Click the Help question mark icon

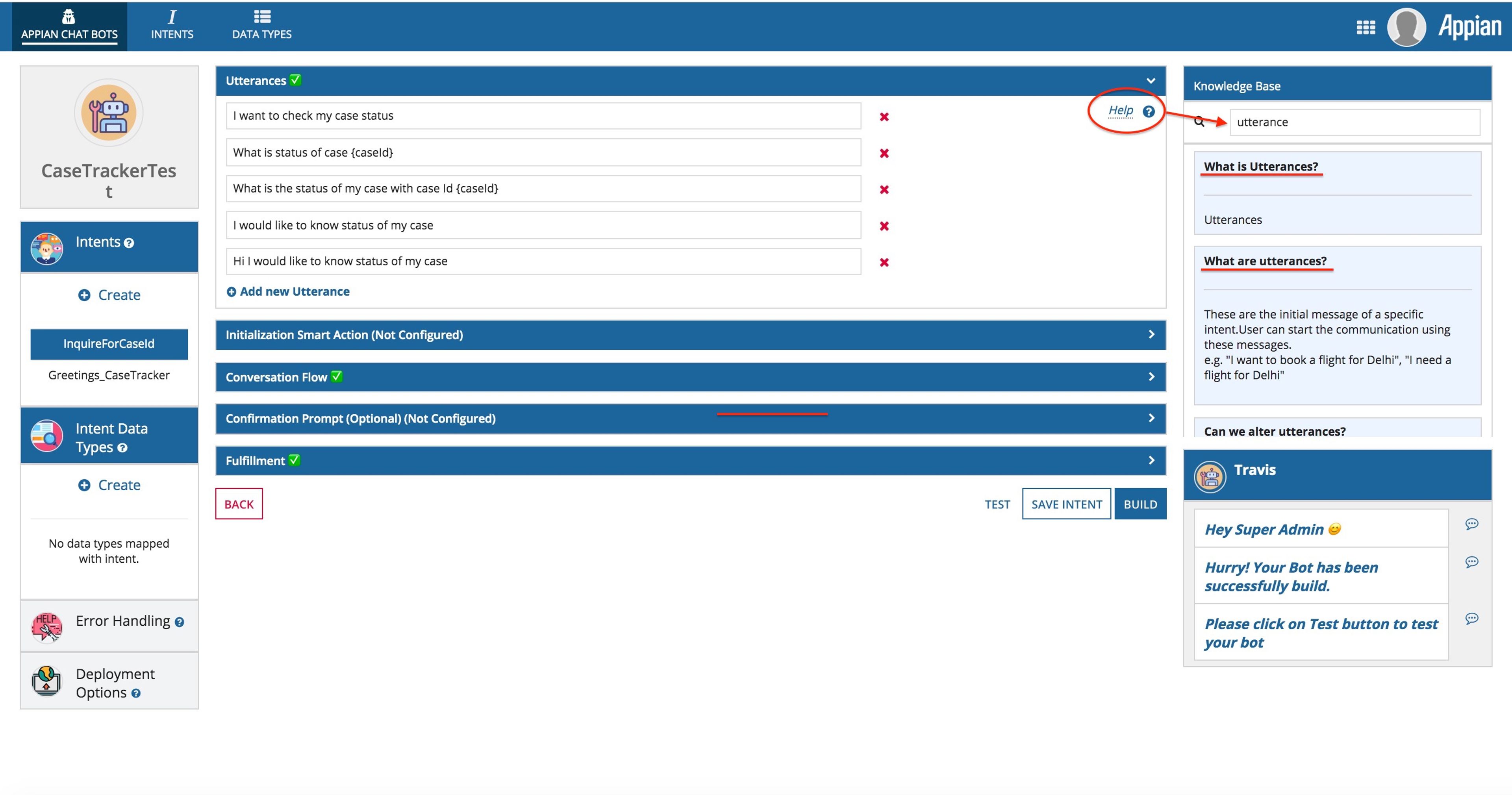pyautogui.click(x=1149, y=111)
